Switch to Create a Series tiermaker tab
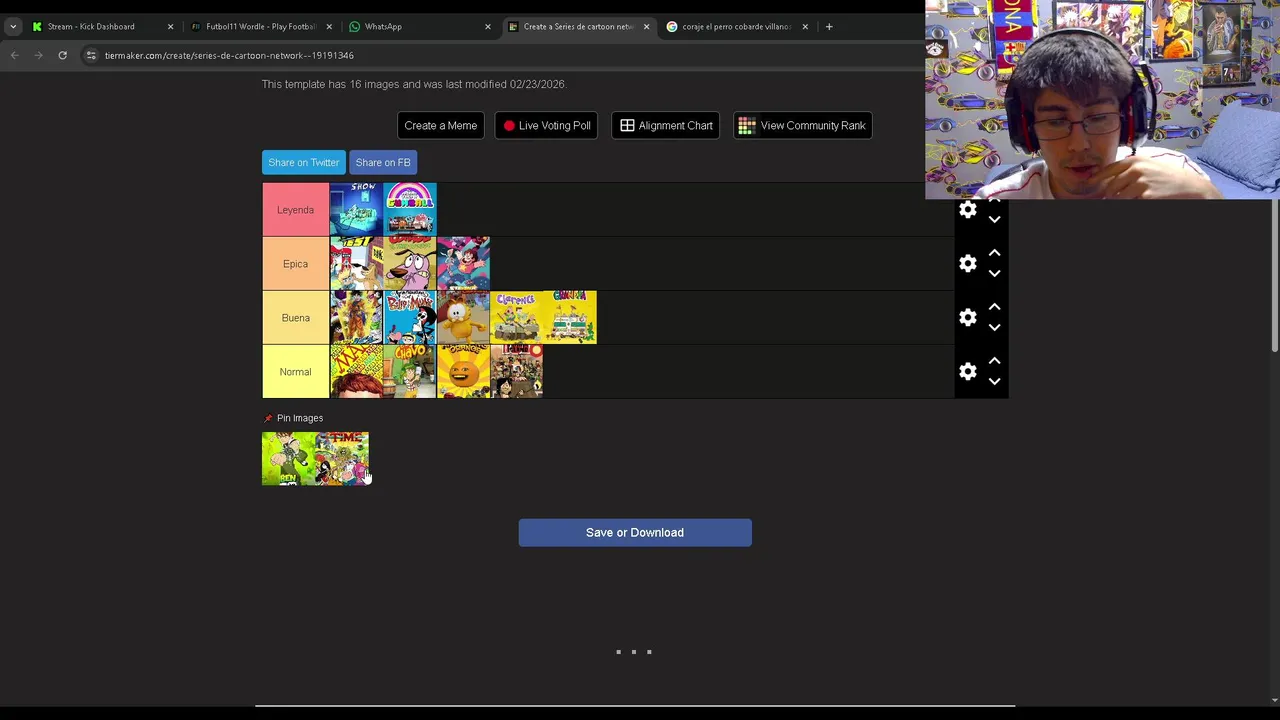Screen dimensions: 1280x720 [x=580, y=27]
